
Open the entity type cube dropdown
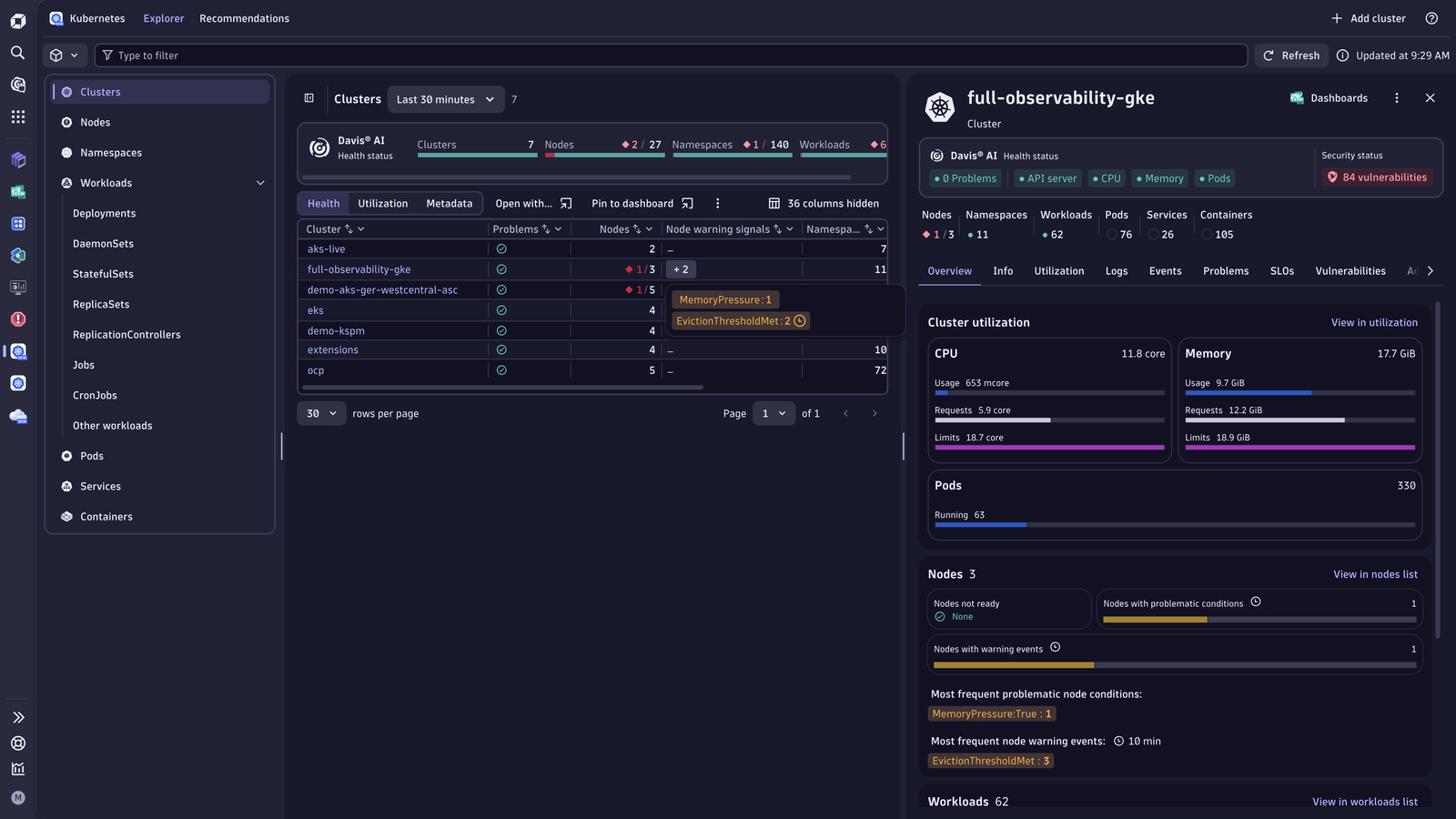pos(65,56)
